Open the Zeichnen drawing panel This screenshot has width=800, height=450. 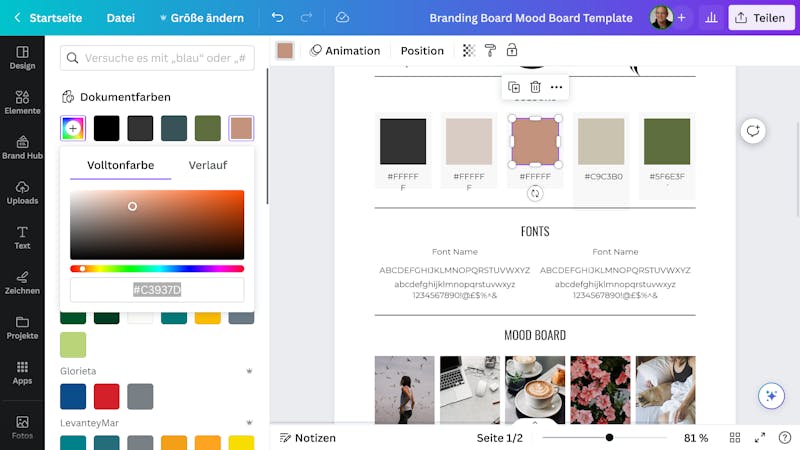(22, 282)
